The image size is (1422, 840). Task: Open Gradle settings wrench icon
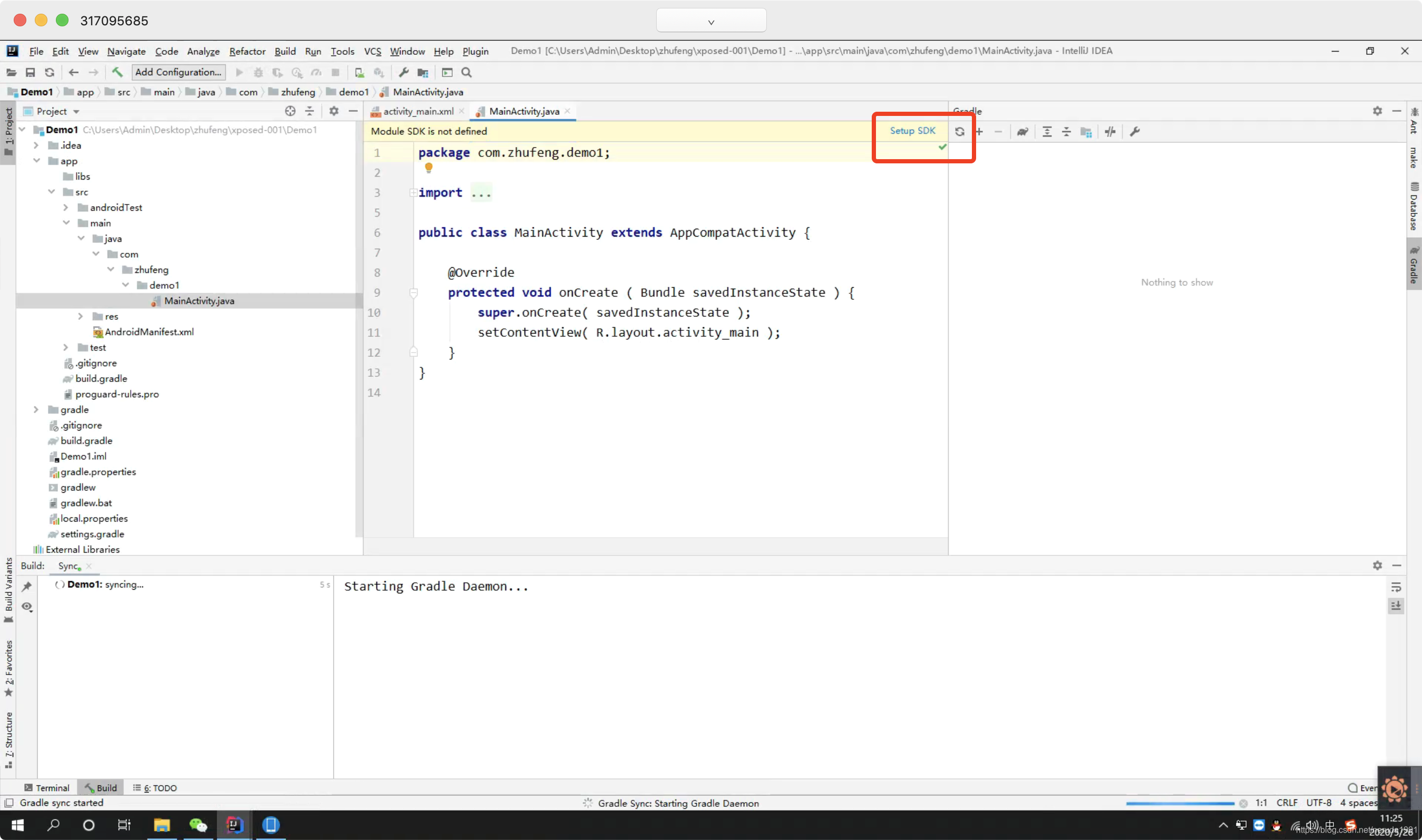tap(1134, 132)
